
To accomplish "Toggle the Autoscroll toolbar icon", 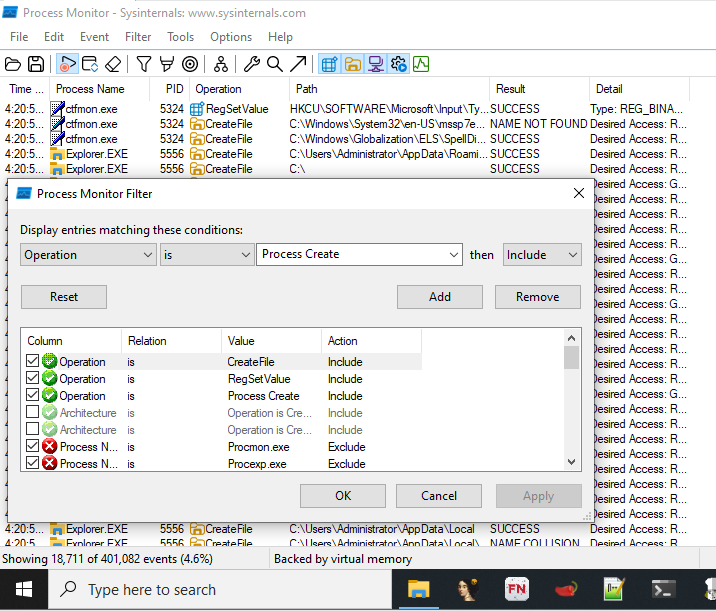I will [x=90, y=64].
